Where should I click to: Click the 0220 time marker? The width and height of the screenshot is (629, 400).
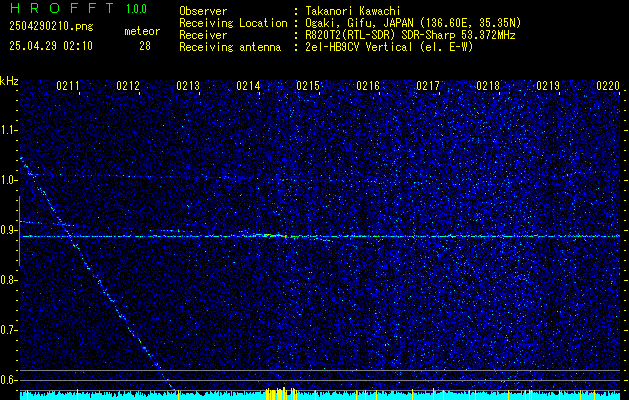[x=608, y=86]
